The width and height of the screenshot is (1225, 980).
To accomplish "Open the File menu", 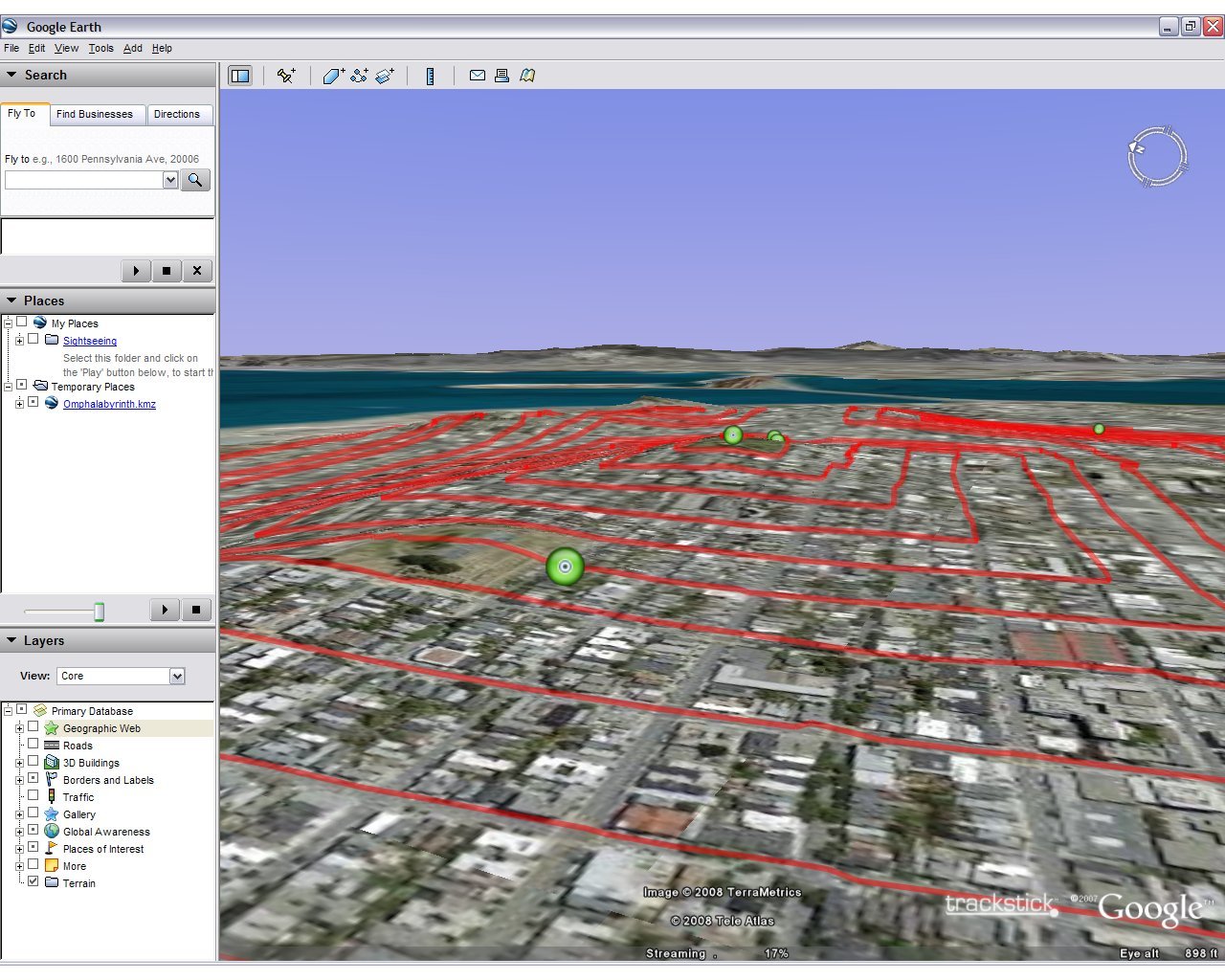I will point(11,48).
